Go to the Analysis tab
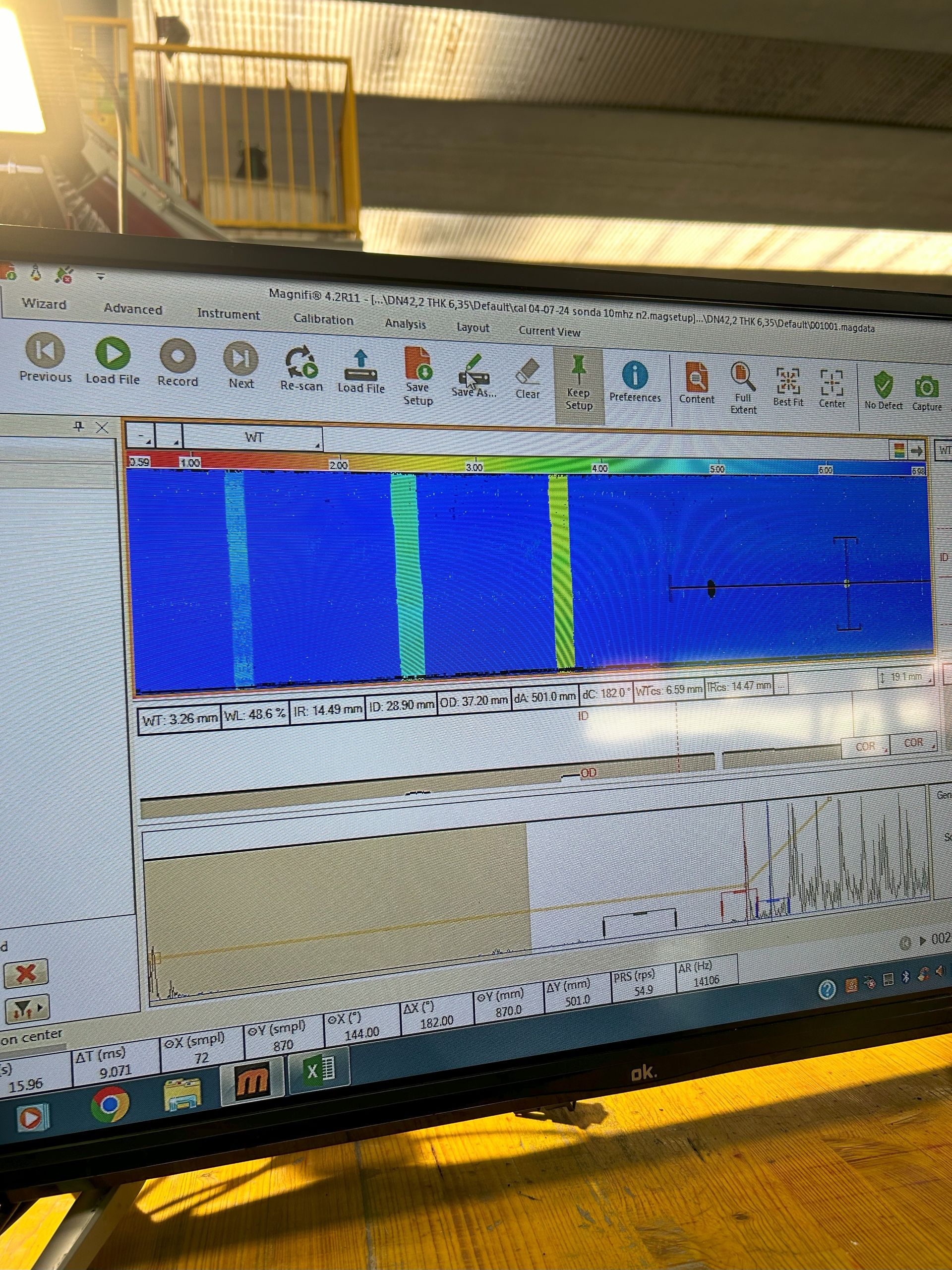The height and width of the screenshot is (1270, 952). (406, 324)
